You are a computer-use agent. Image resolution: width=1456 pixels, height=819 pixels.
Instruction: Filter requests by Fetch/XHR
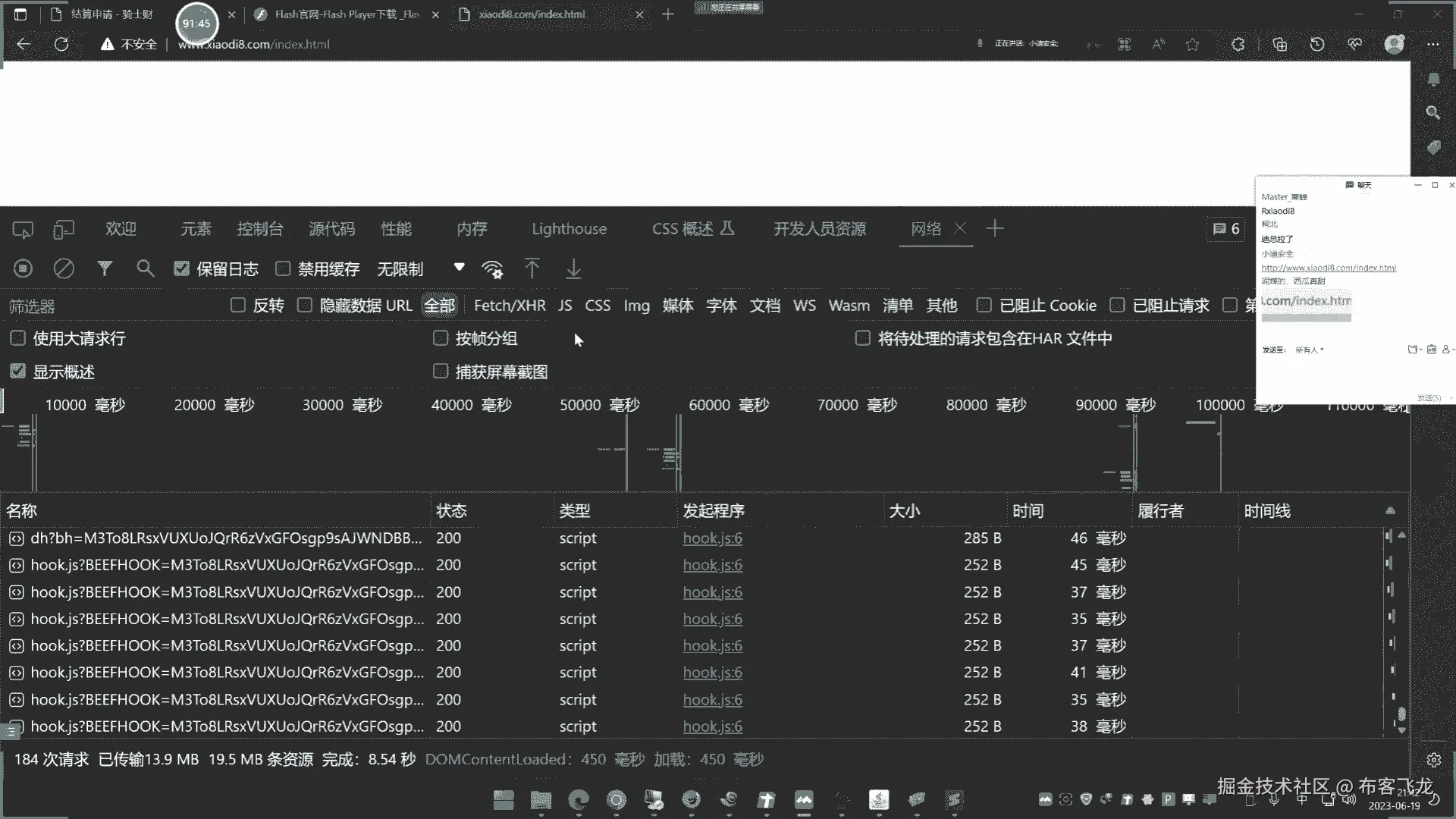point(509,306)
